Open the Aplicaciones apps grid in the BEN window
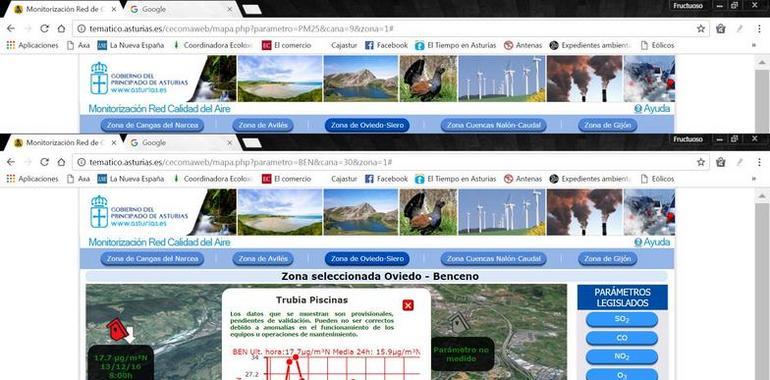Screen dimensions: 770x380 pos(32,179)
